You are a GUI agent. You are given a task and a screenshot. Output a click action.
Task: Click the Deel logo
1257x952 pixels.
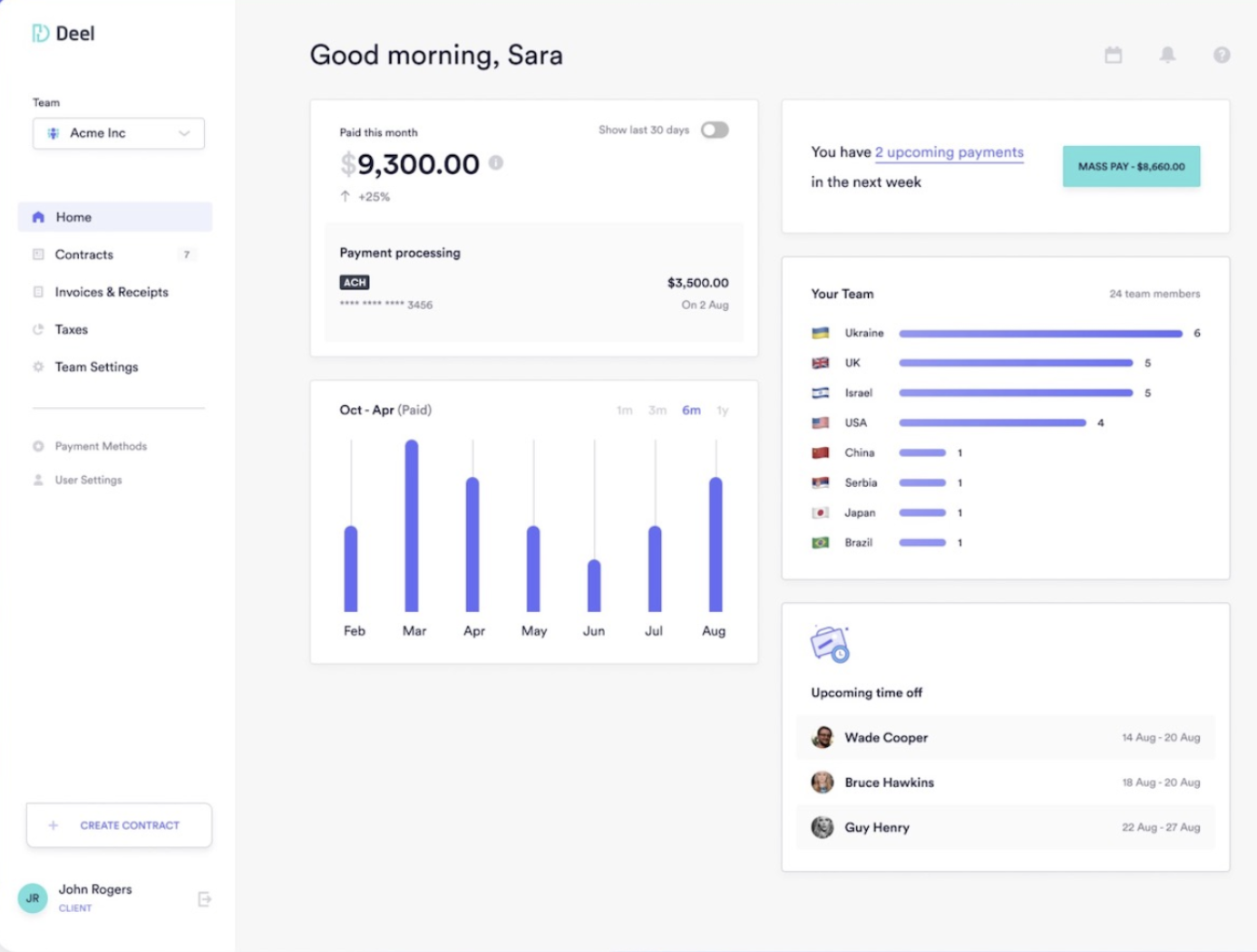(x=63, y=34)
